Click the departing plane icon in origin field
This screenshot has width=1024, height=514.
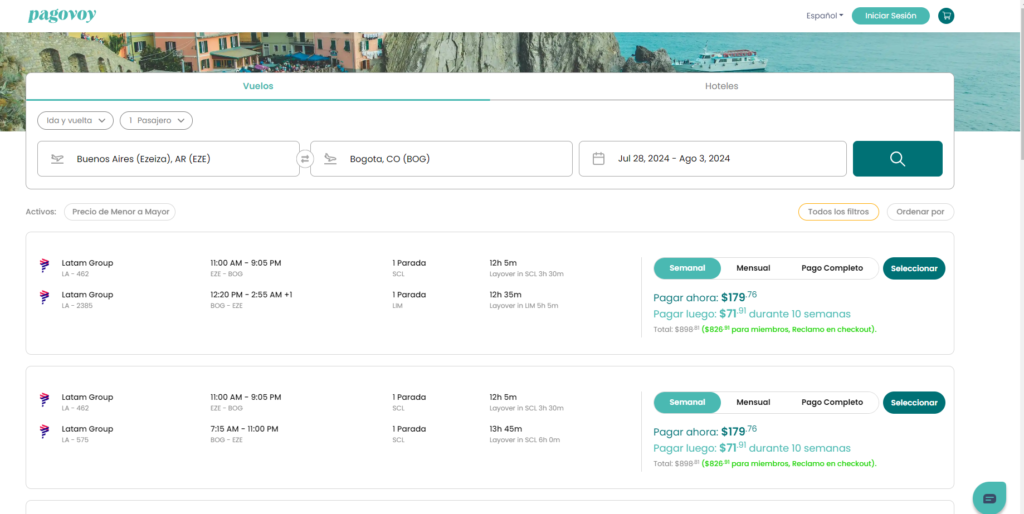58,159
